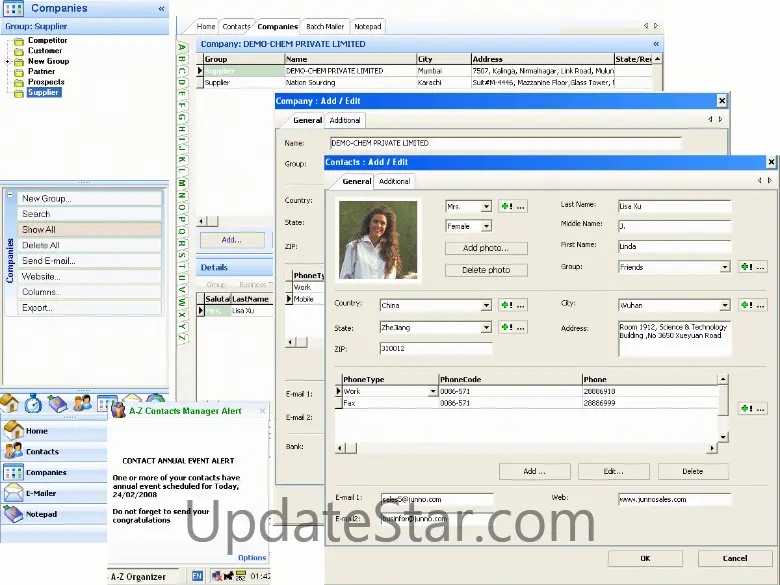Switch to the Notepad tab

tap(368, 26)
